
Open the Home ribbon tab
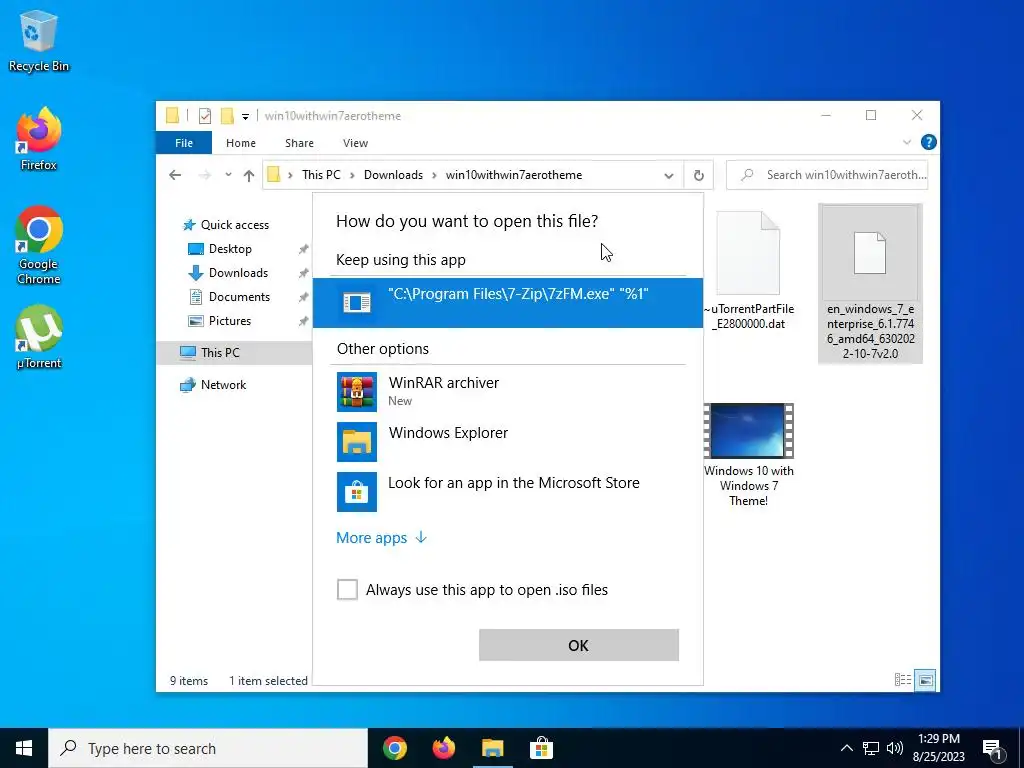241,143
